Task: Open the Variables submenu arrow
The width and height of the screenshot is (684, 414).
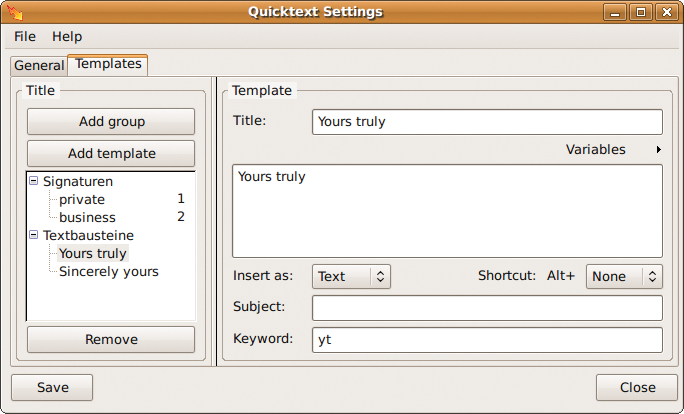Action: coord(659,150)
